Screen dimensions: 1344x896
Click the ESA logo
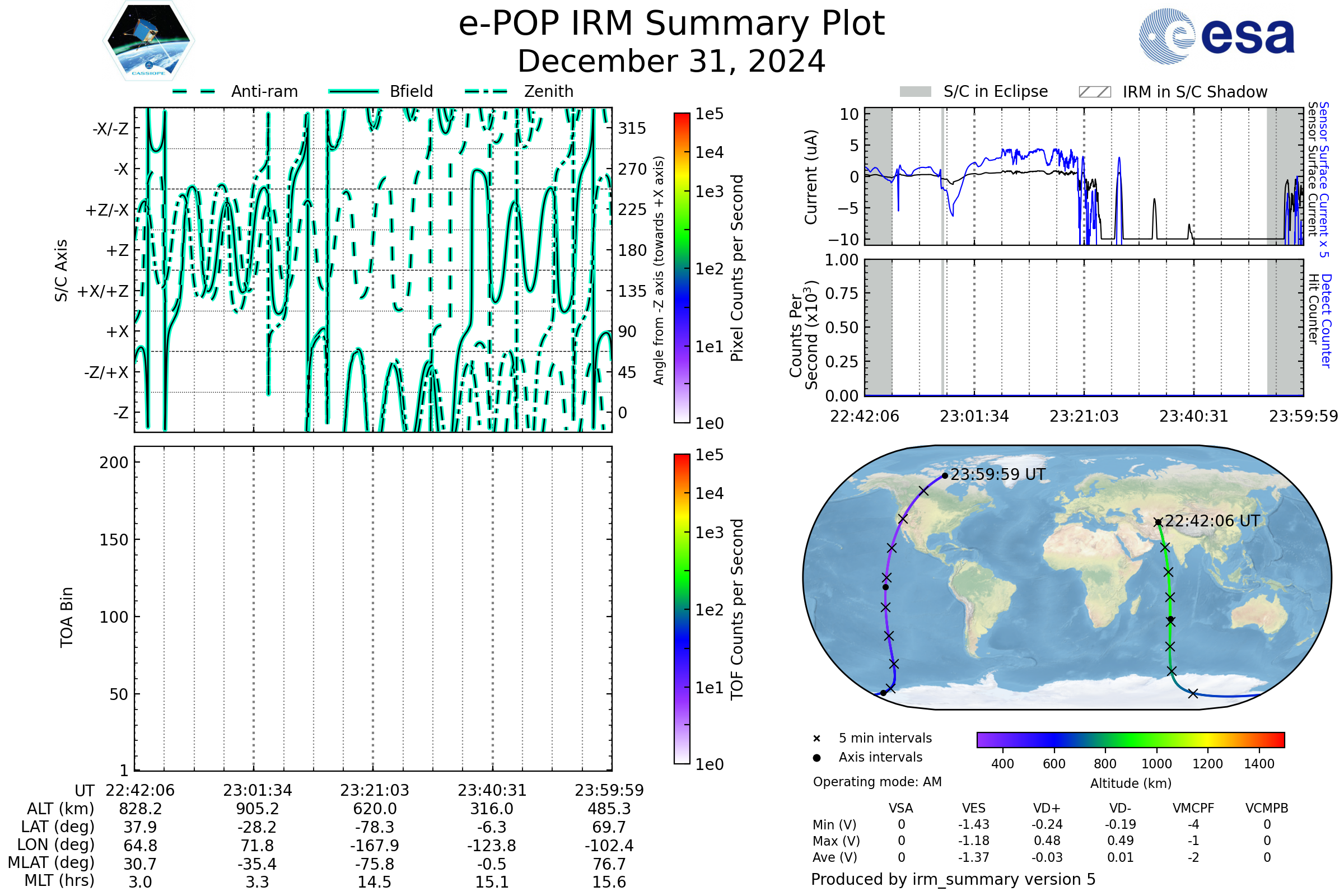(1216, 36)
